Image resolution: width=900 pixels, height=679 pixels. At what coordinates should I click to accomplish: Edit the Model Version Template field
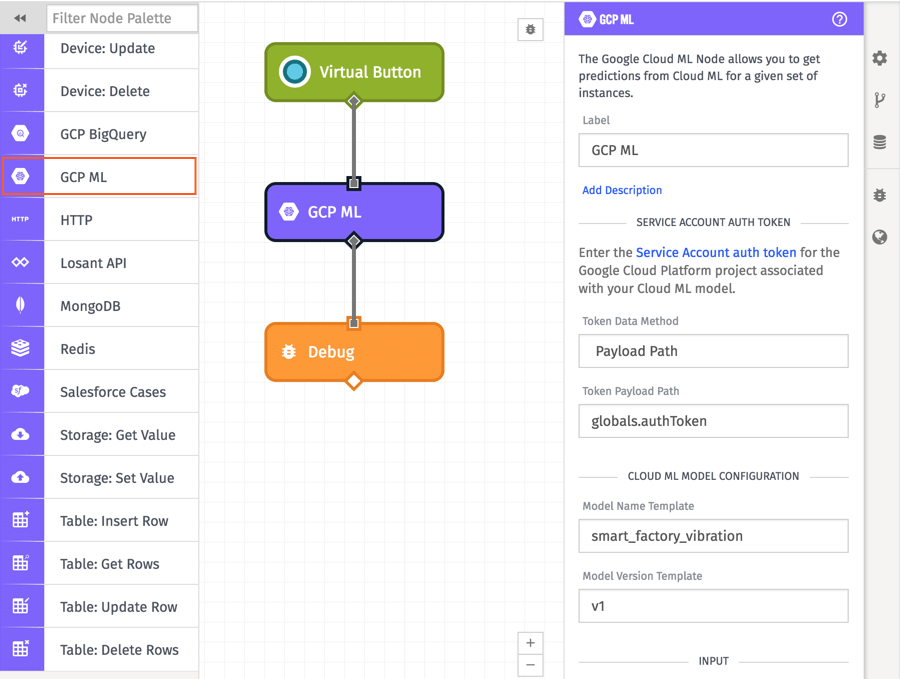point(713,606)
